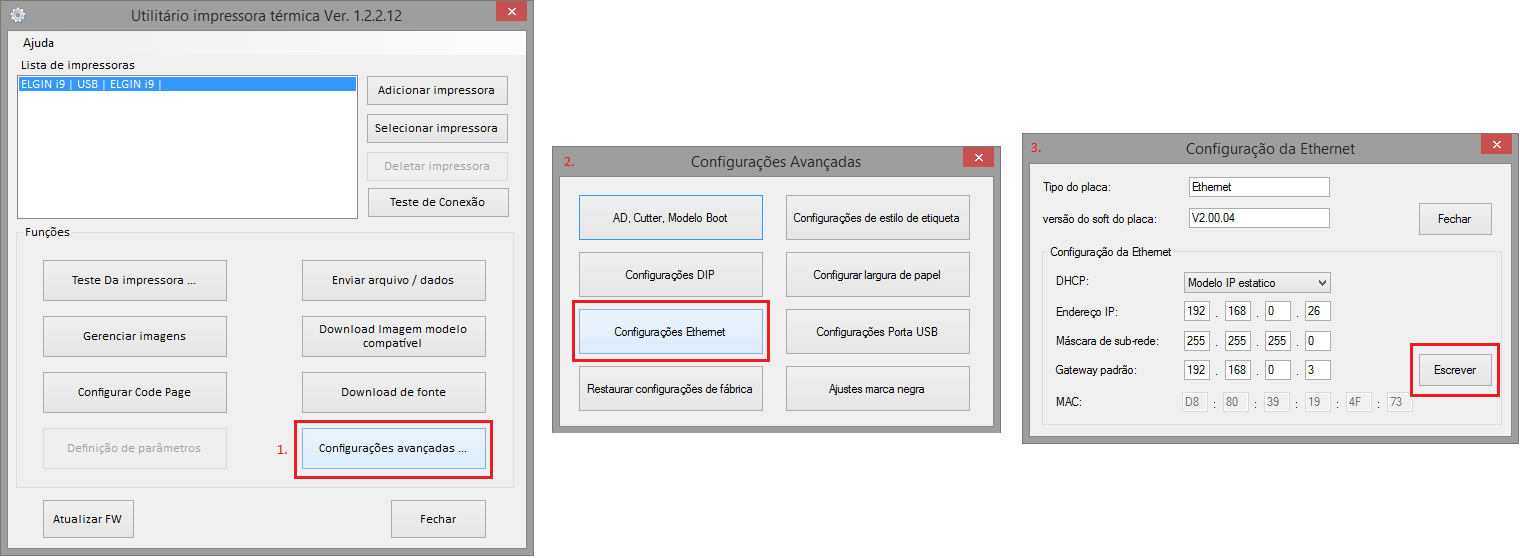The image size is (1520, 558).
Task: Click MAC field 80
Action: click(x=1236, y=402)
